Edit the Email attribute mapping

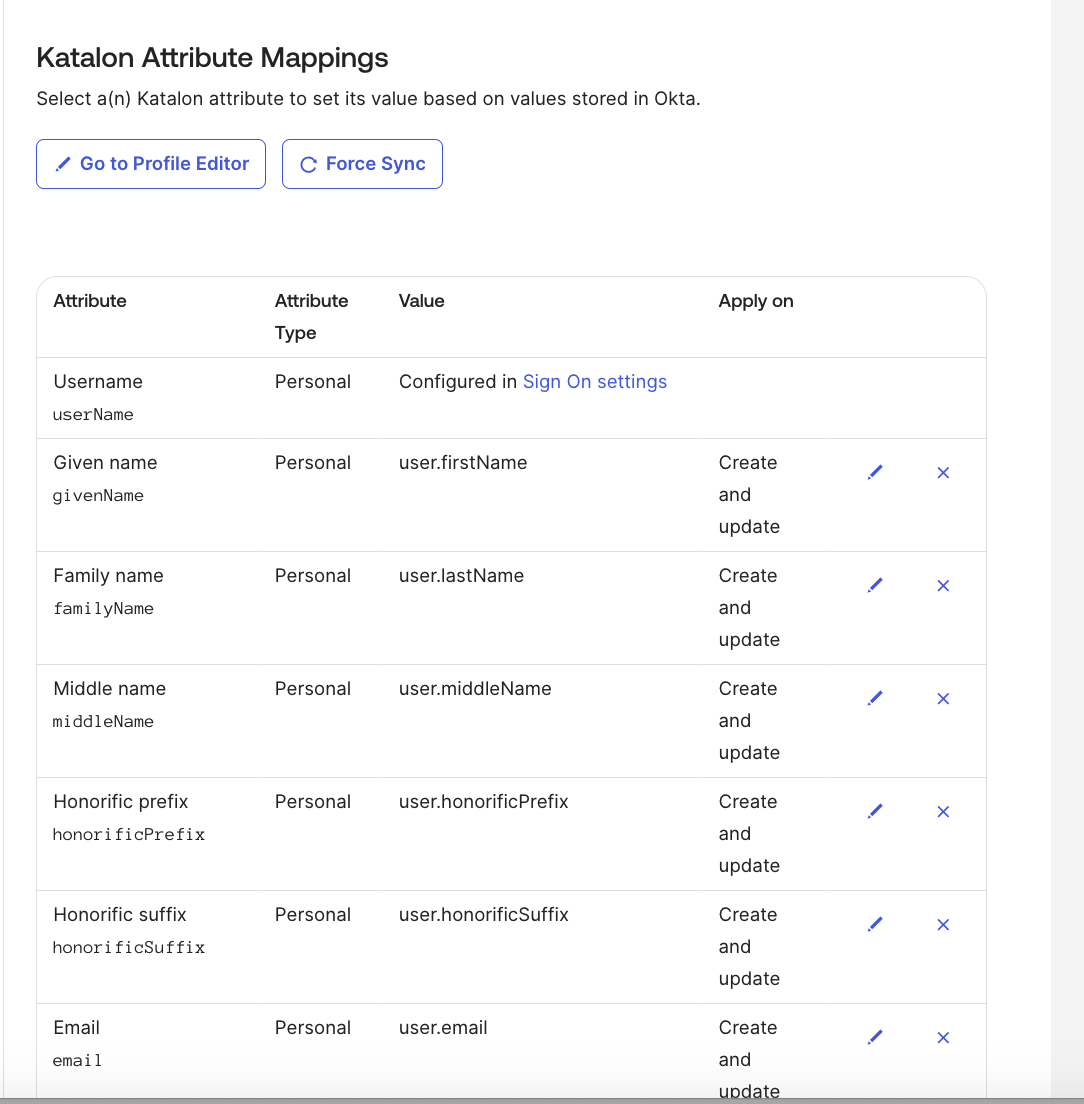coord(875,1038)
